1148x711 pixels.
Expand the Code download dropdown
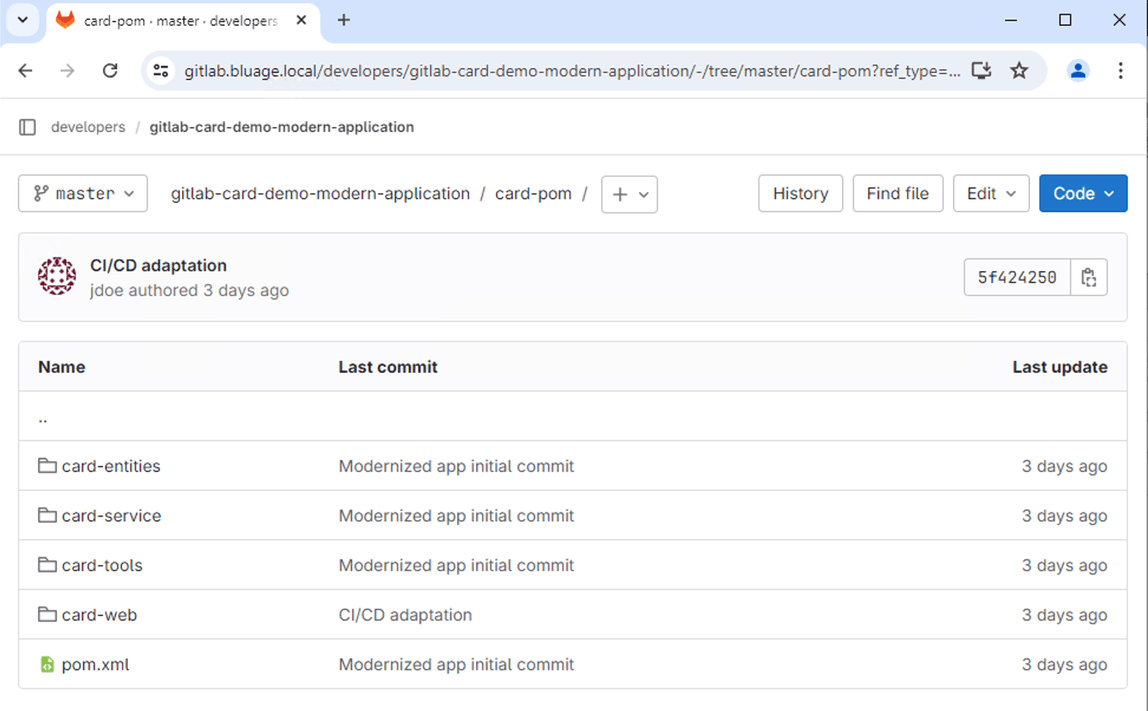pyautogui.click(x=1083, y=193)
